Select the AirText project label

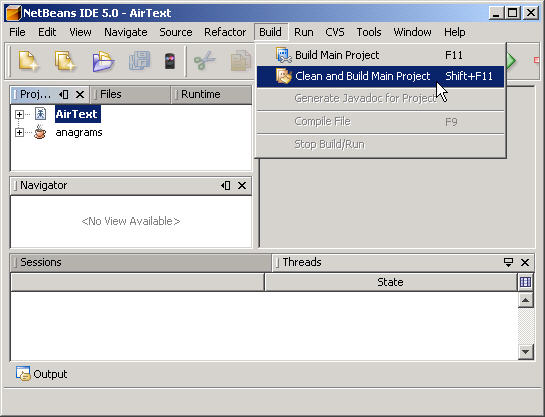tap(77, 114)
